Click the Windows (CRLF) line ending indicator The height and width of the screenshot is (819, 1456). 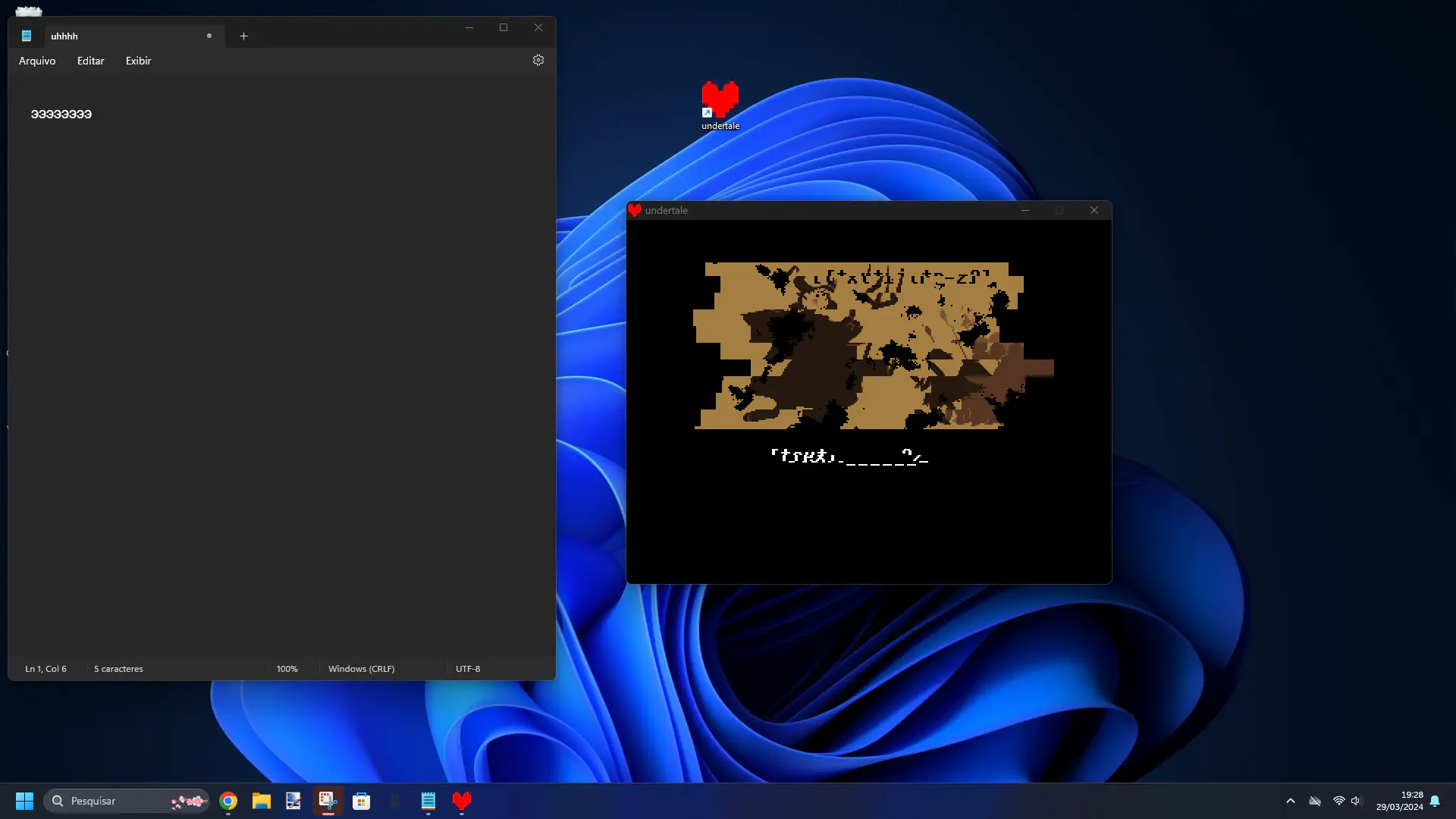(x=361, y=669)
